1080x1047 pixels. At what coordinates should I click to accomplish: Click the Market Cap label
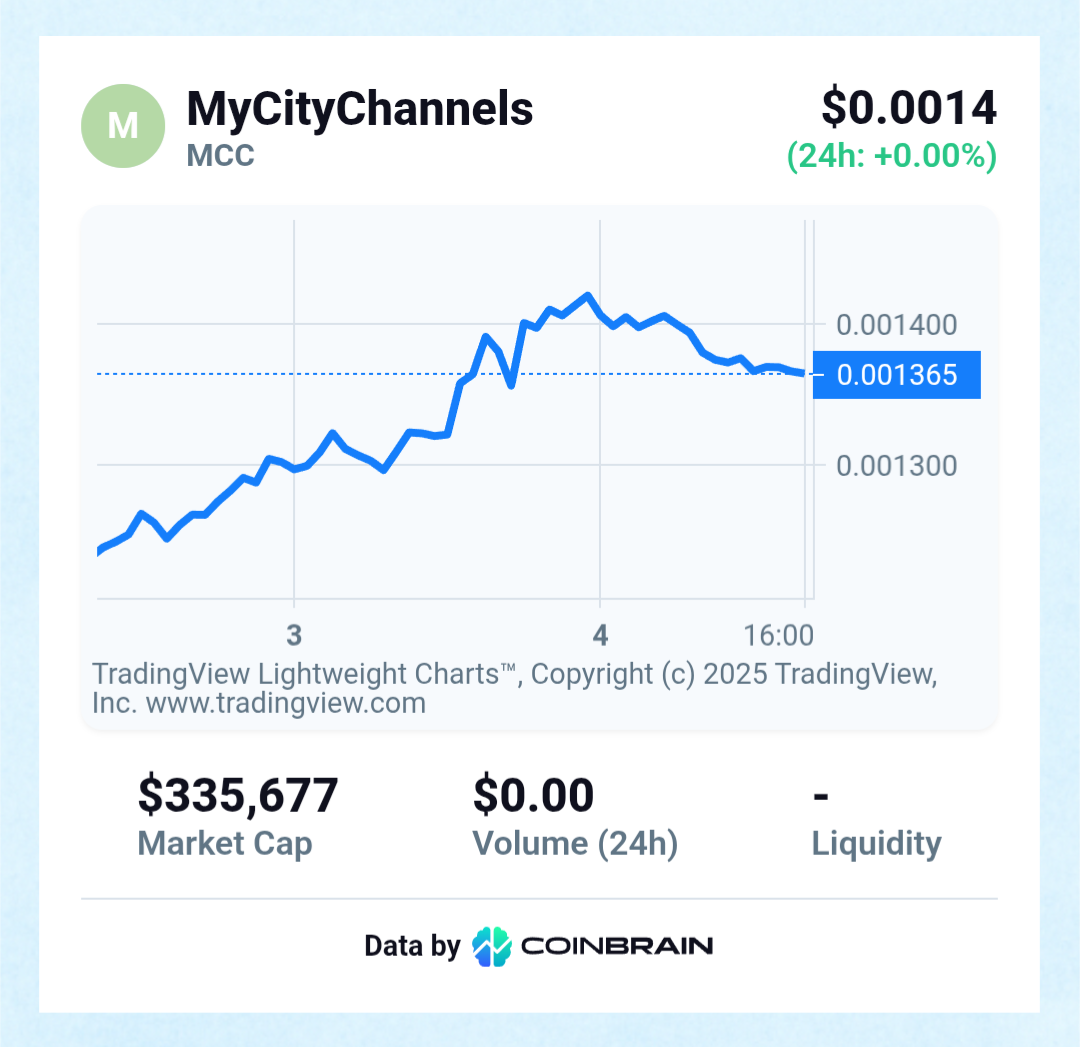[x=225, y=843]
